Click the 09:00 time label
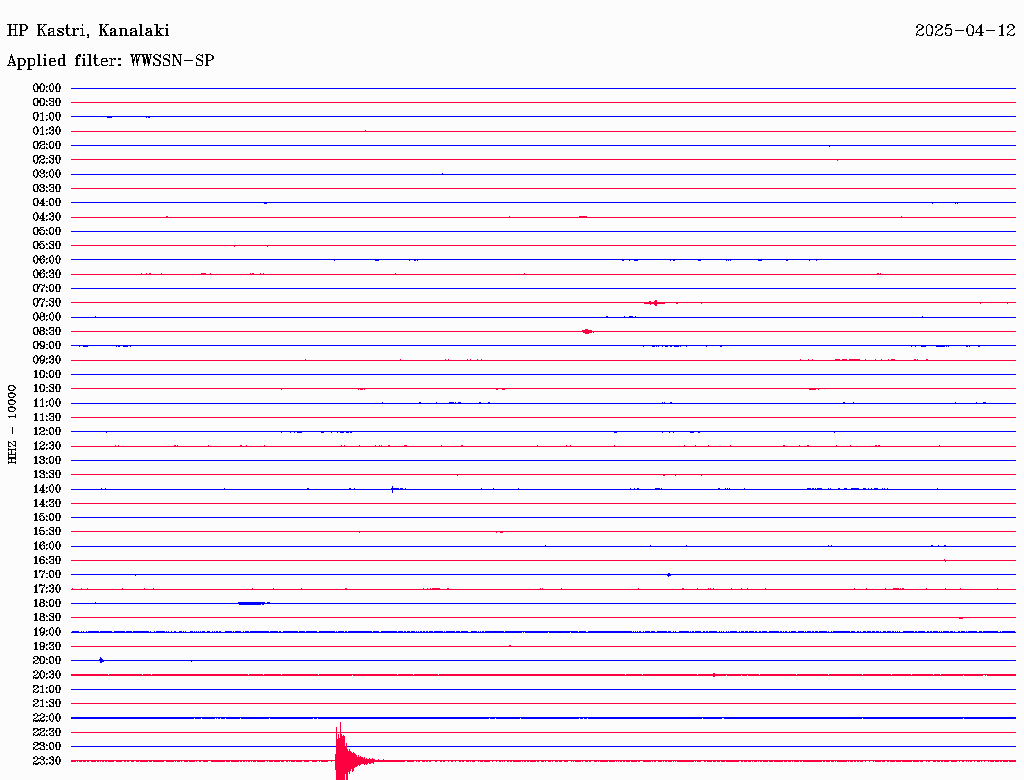The width and height of the screenshot is (1024, 780). (x=47, y=346)
